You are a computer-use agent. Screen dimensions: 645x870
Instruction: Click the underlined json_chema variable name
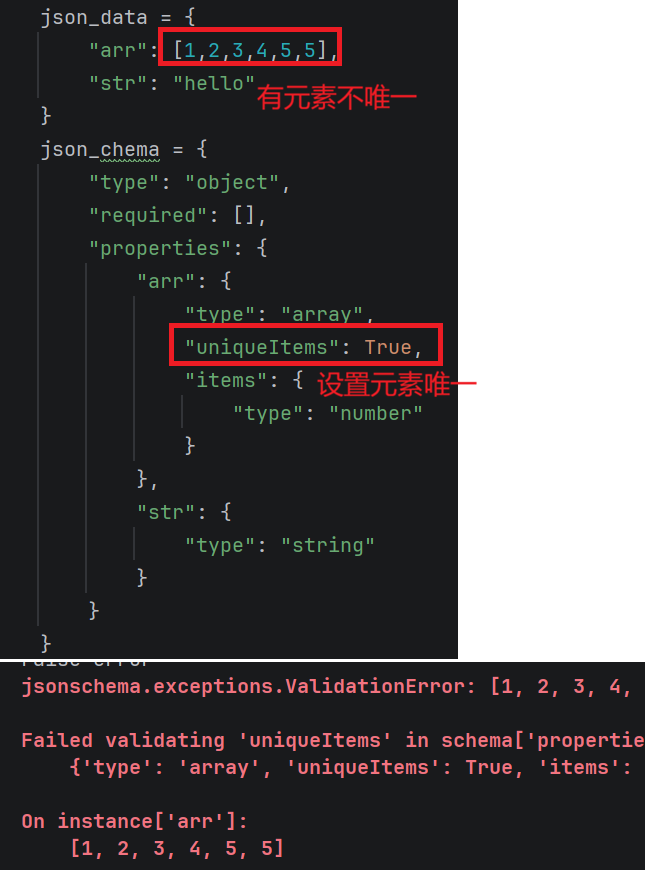pos(100,150)
